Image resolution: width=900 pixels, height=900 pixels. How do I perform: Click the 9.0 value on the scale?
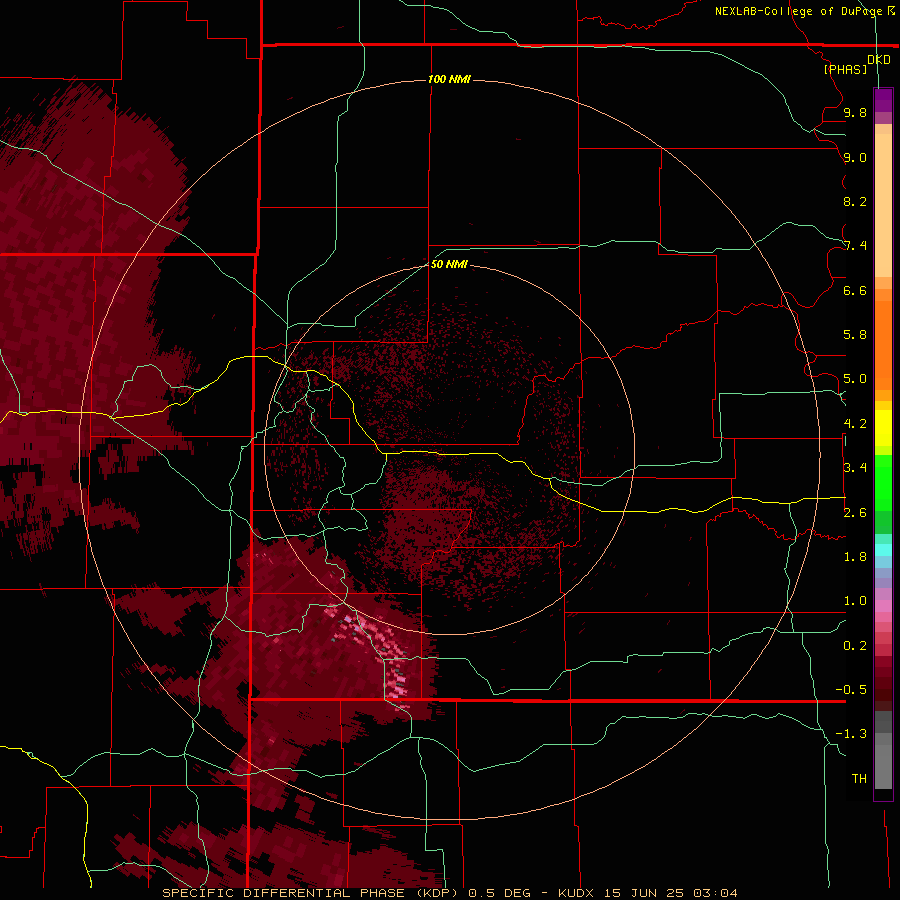pos(855,157)
